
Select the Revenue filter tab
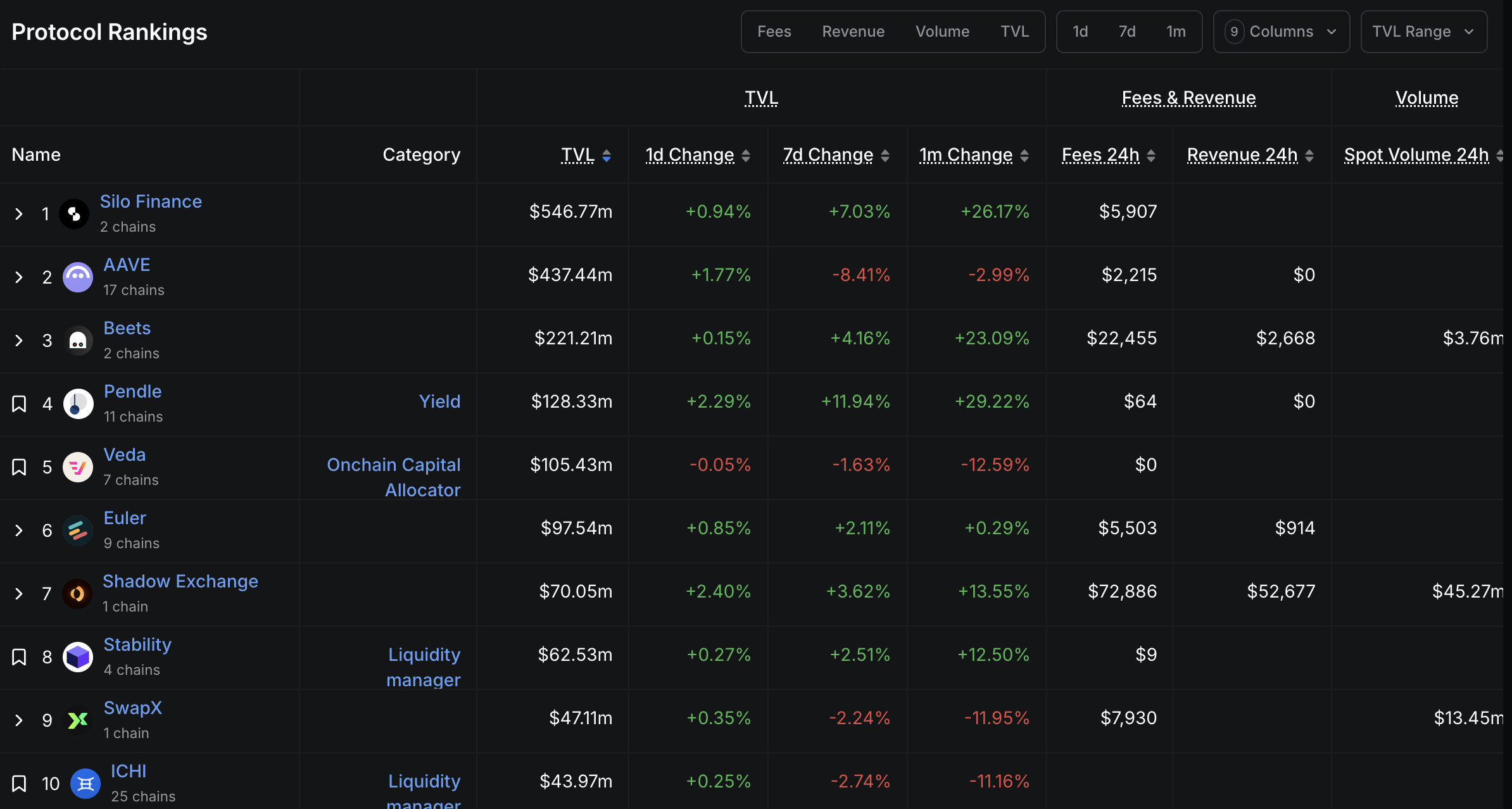pos(853,32)
